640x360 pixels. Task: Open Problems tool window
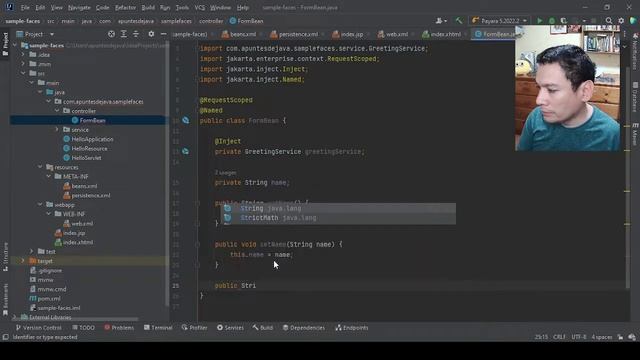point(119,328)
